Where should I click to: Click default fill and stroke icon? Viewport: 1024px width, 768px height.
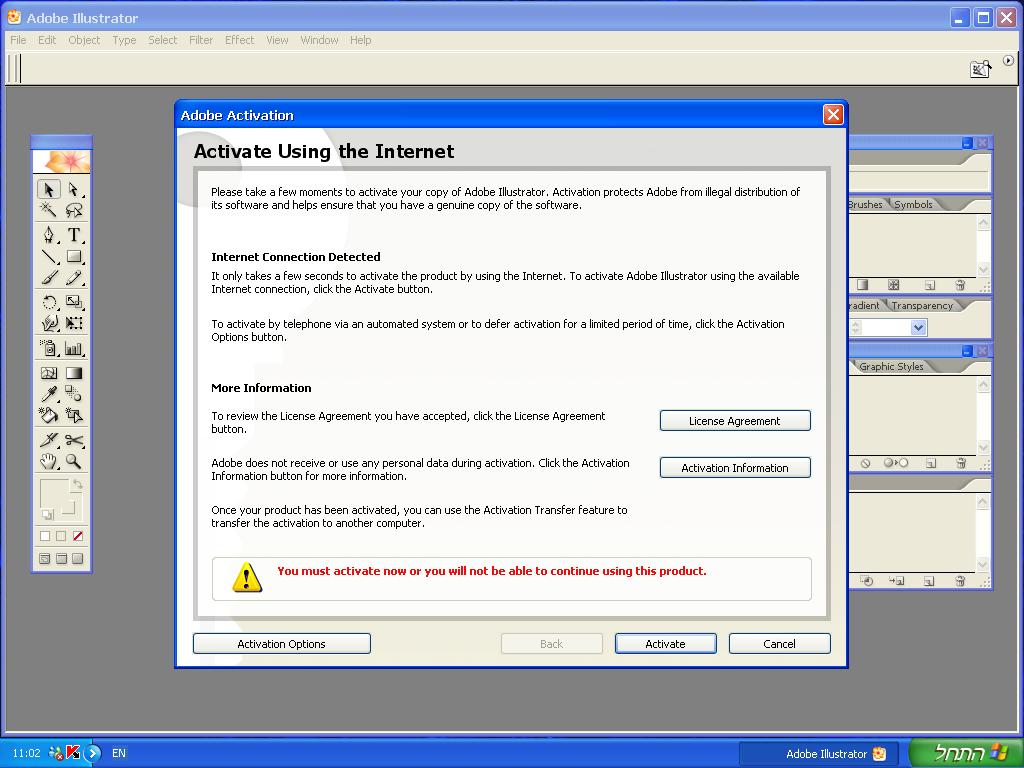(47, 515)
